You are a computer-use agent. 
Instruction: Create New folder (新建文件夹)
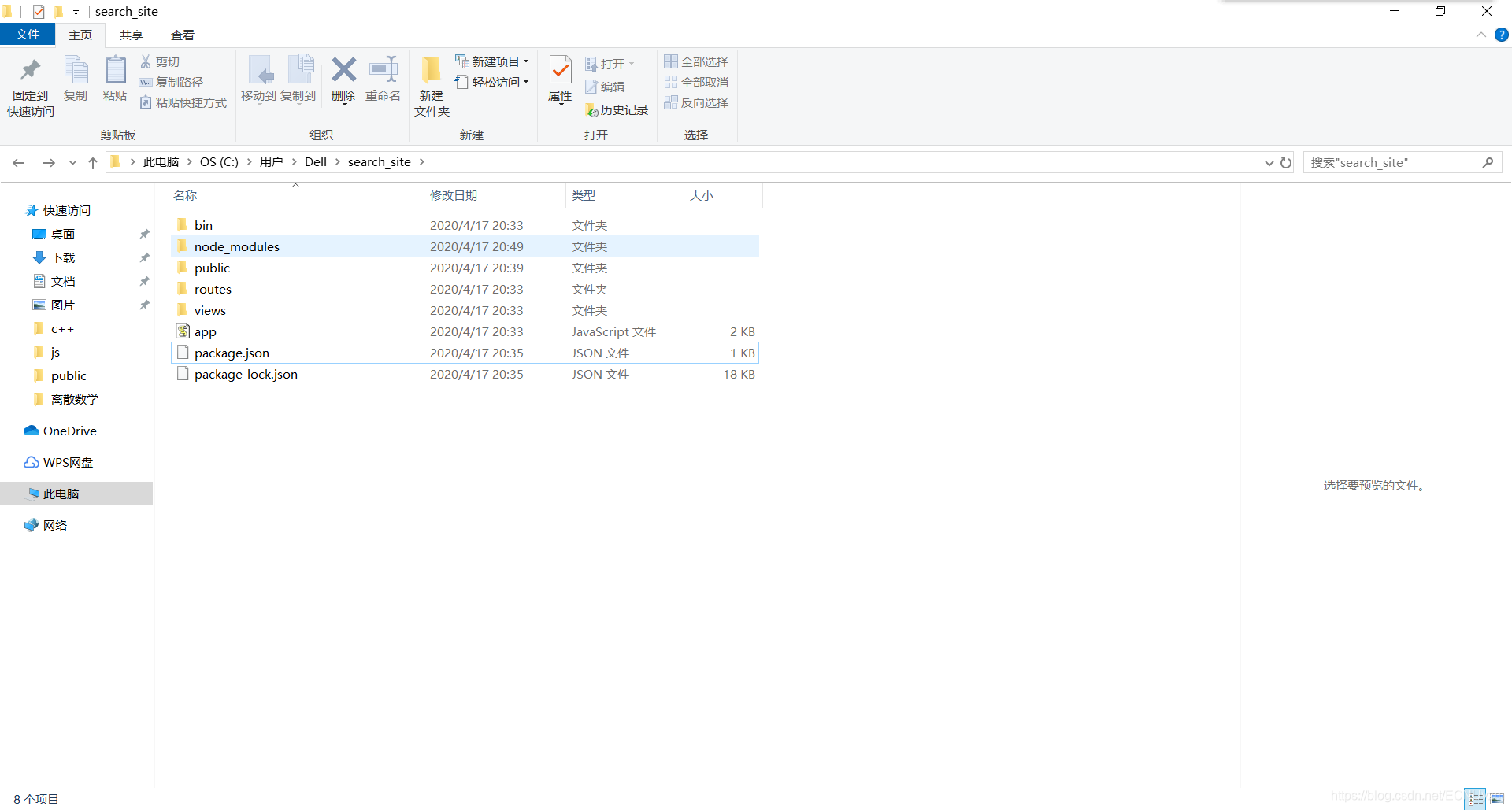(432, 87)
